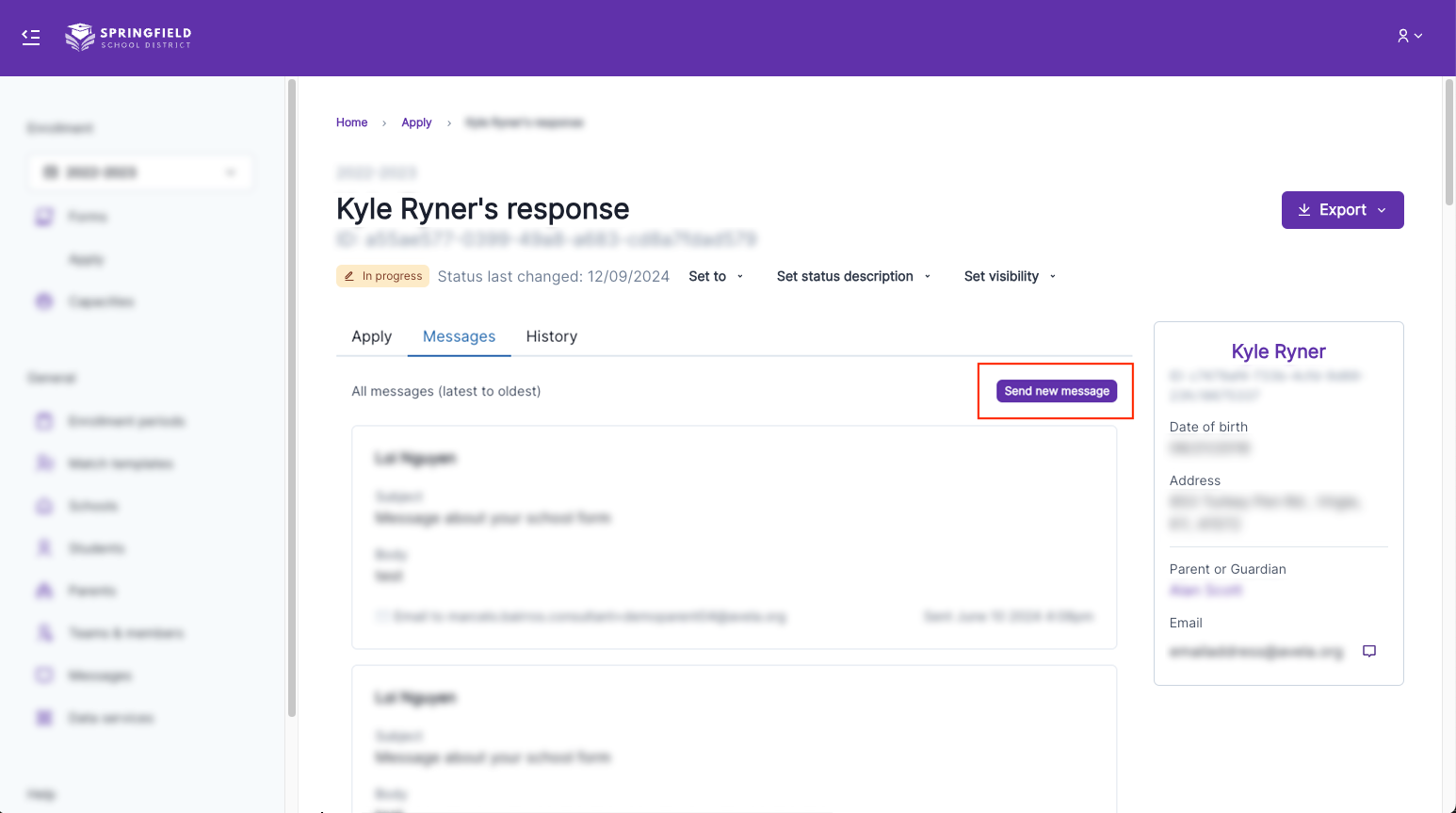Go to Home via the breadcrumb
The width and height of the screenshot is (1456, 813).
coord(351,122)
